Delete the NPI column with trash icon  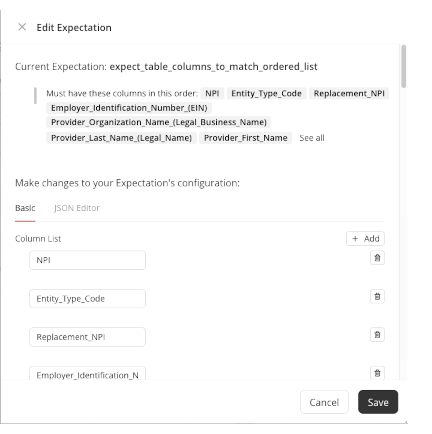(x=377, y=258)
